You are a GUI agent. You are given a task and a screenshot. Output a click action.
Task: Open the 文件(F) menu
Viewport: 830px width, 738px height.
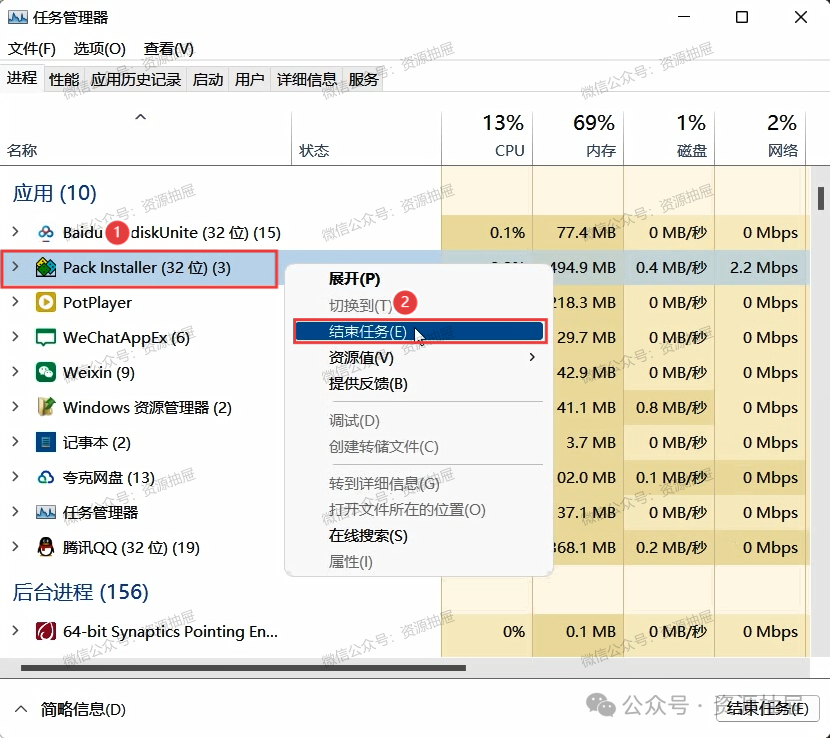(x=32, y=49)
